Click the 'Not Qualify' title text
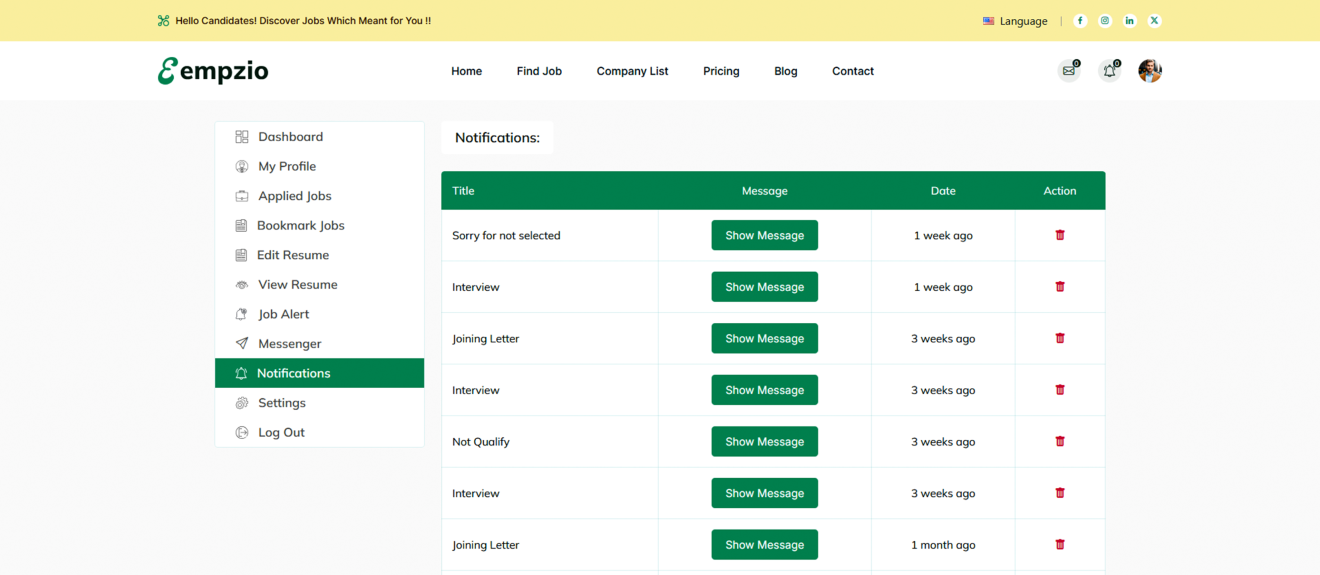This screenshot has width=1320, height=575. click(x=481, y=442)
